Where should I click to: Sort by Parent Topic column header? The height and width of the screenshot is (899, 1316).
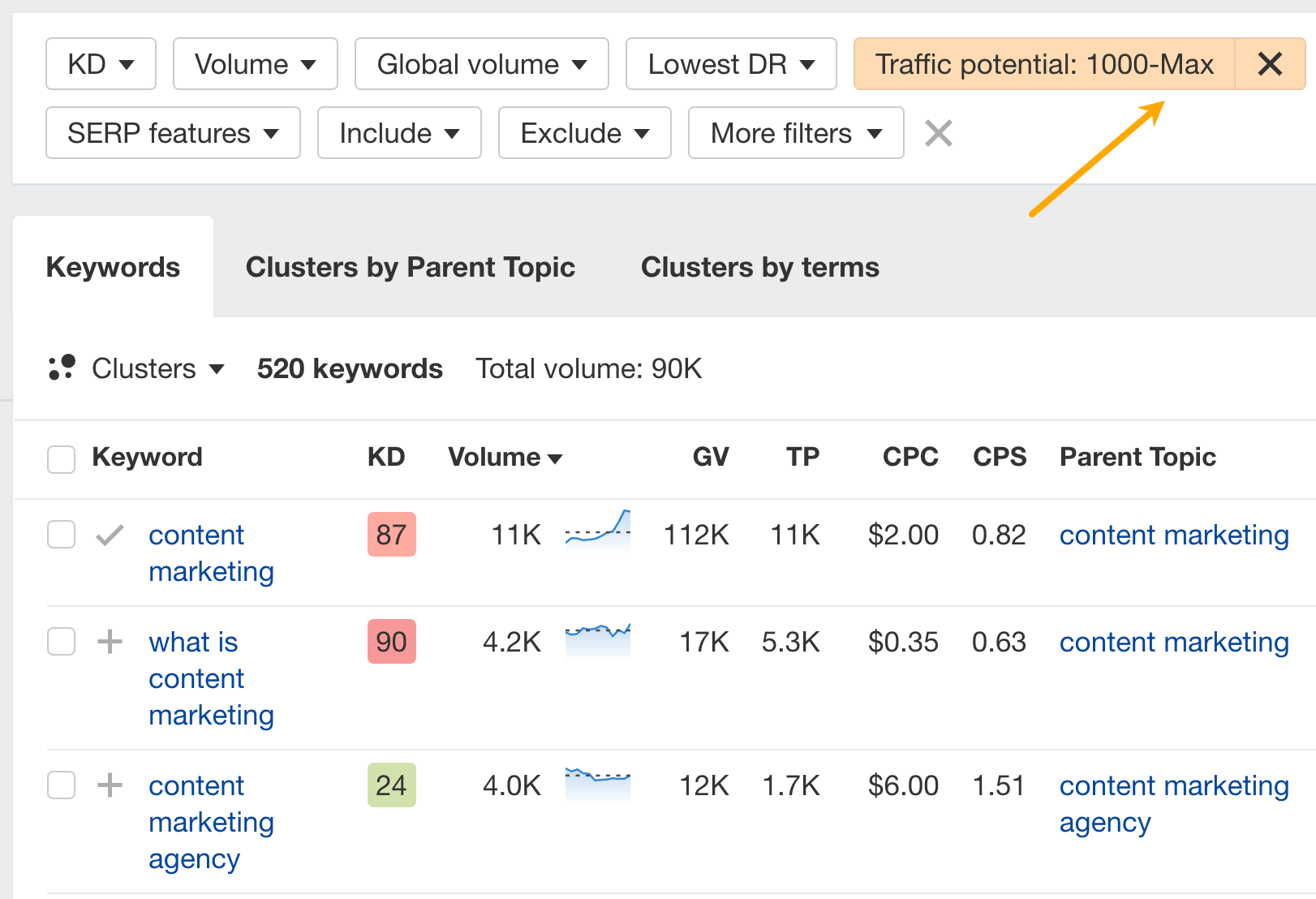pyautogui.click(x=1138, y=457)
